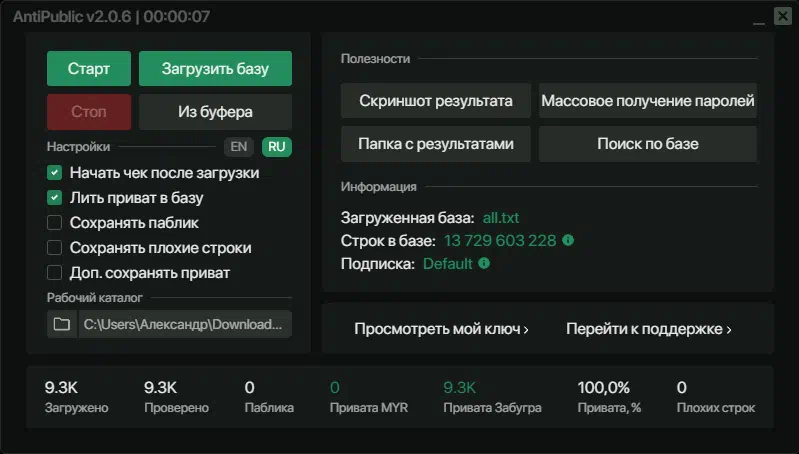
Task: Click the 13 729 603 228 rows value
Action: (500, 241)
